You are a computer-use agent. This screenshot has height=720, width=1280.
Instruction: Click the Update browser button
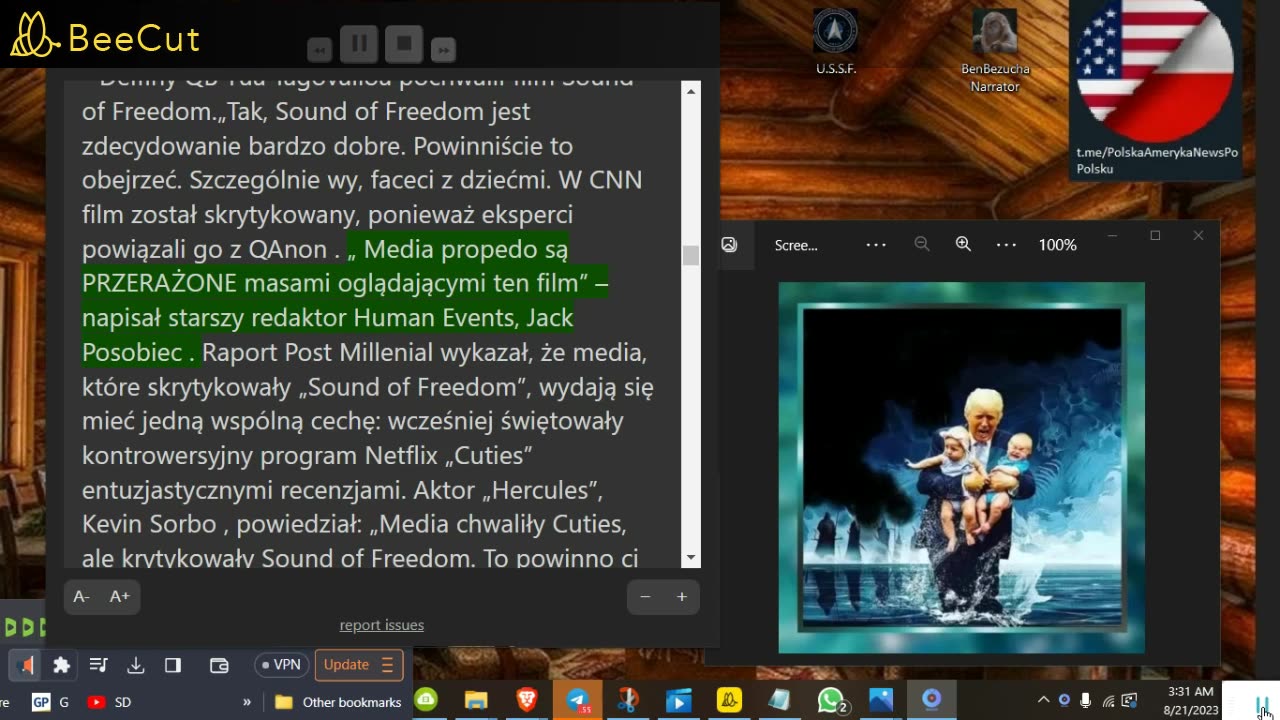[359, 665]
